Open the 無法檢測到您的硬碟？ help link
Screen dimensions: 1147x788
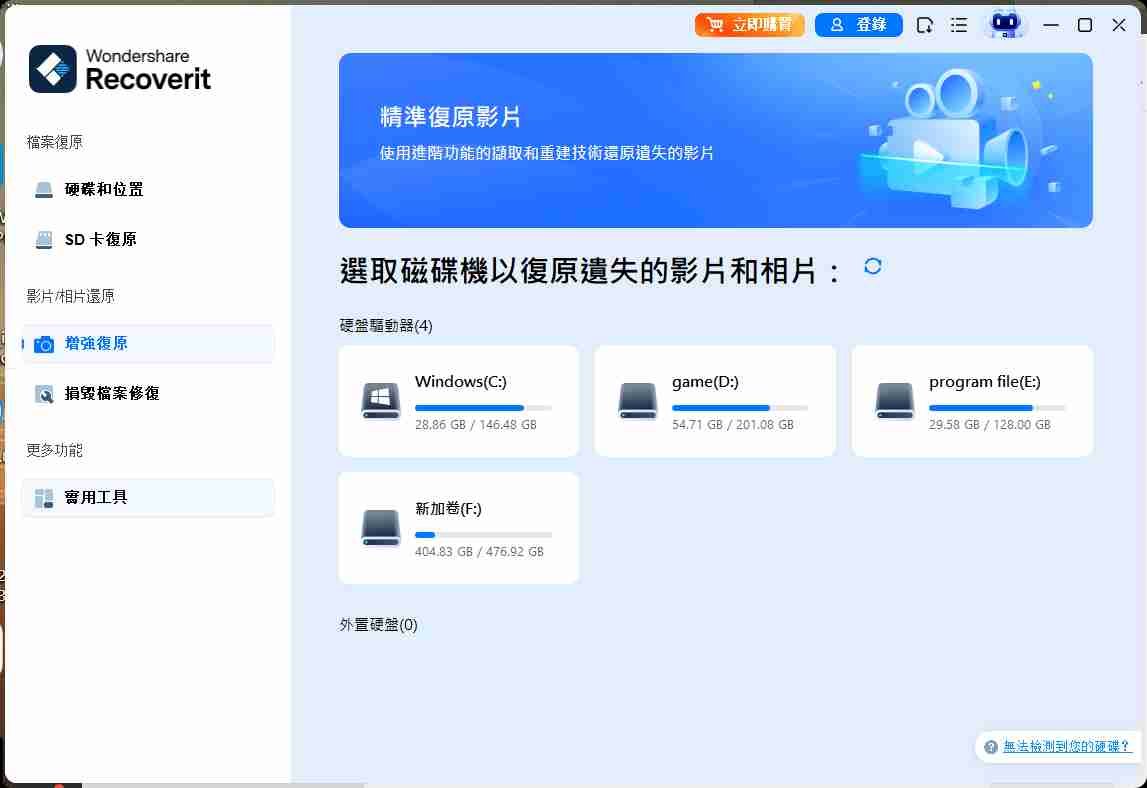(1065, 746)
